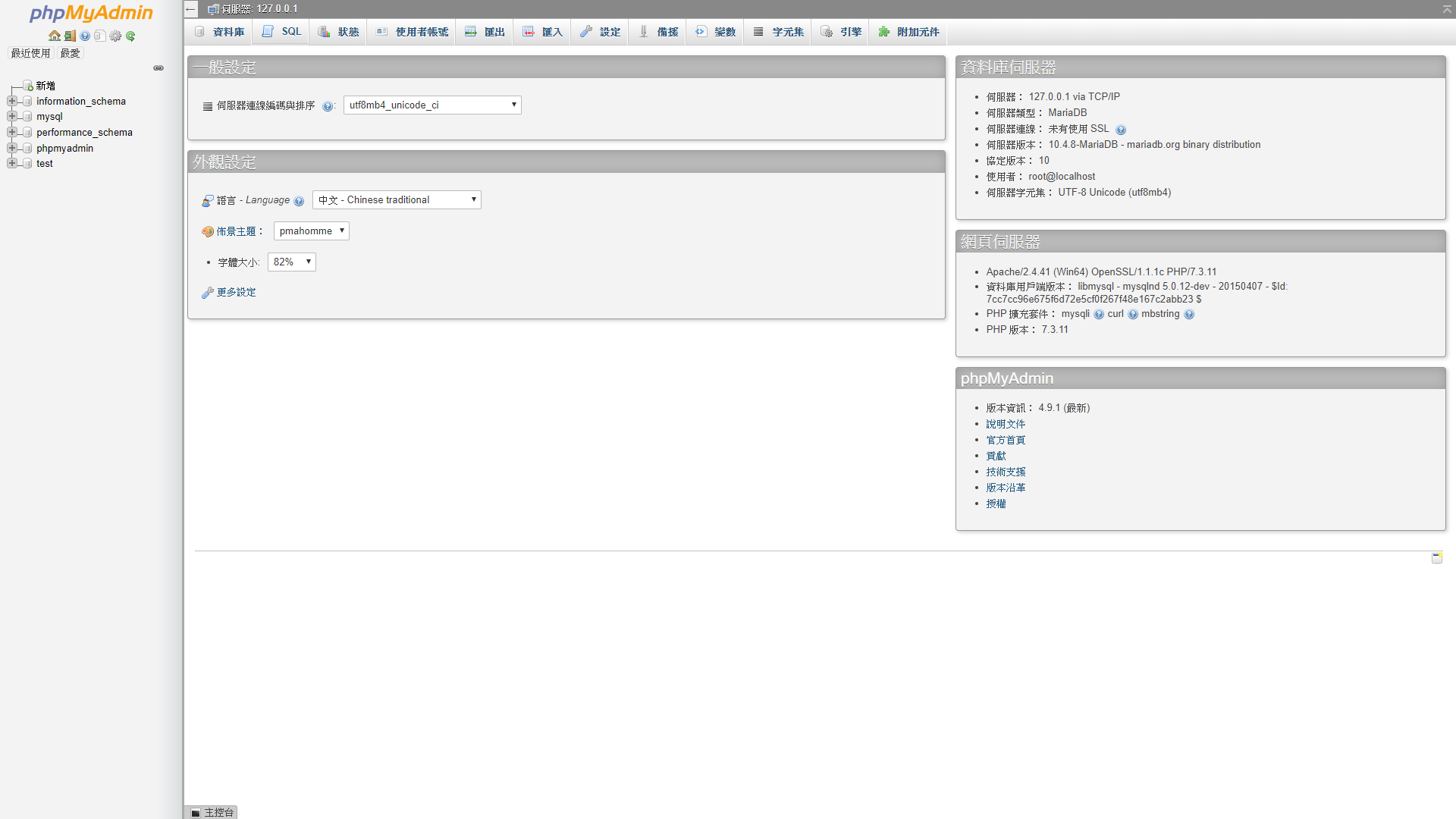
Task: Open the phpMyAdmin home icon
Action: (53, 36)
